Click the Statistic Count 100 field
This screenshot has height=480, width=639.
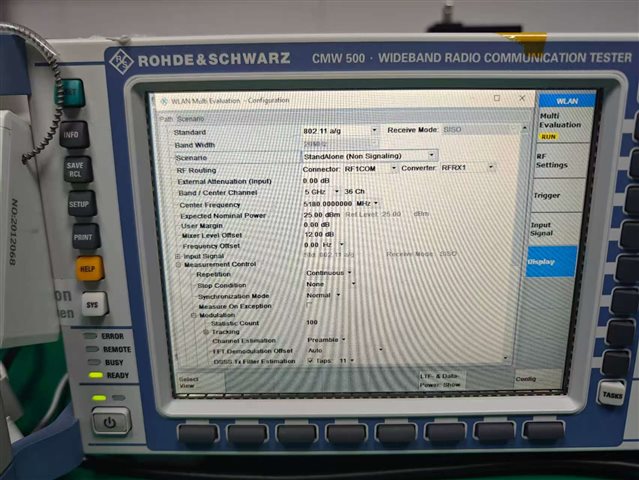312,322
